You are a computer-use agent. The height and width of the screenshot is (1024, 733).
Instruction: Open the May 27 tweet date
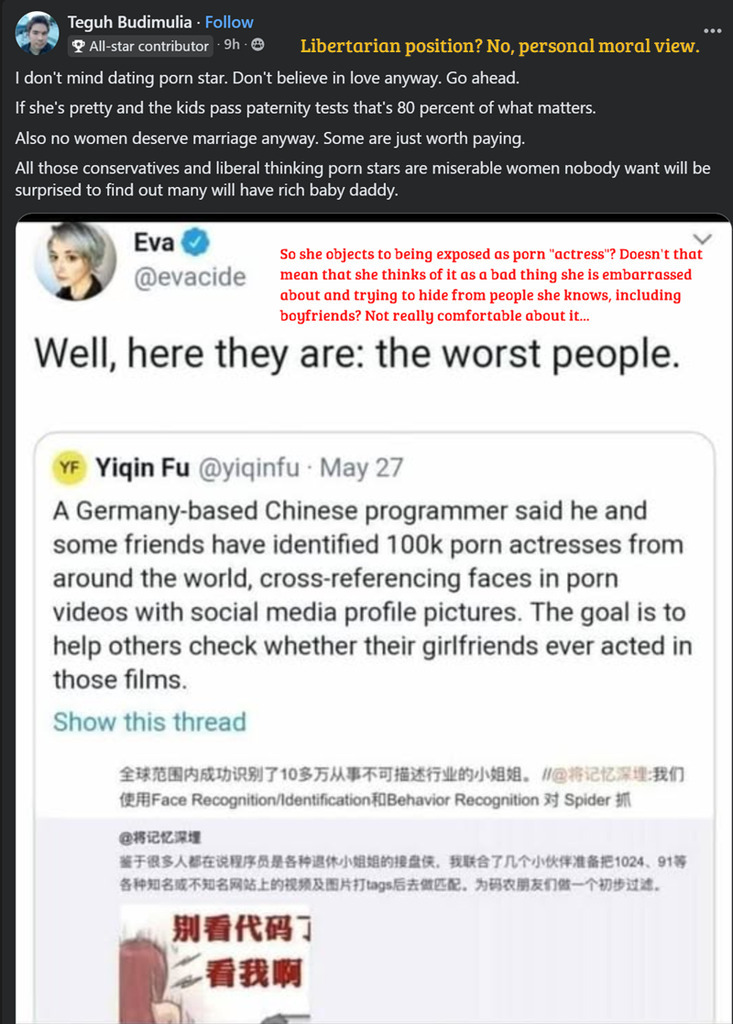361,468
